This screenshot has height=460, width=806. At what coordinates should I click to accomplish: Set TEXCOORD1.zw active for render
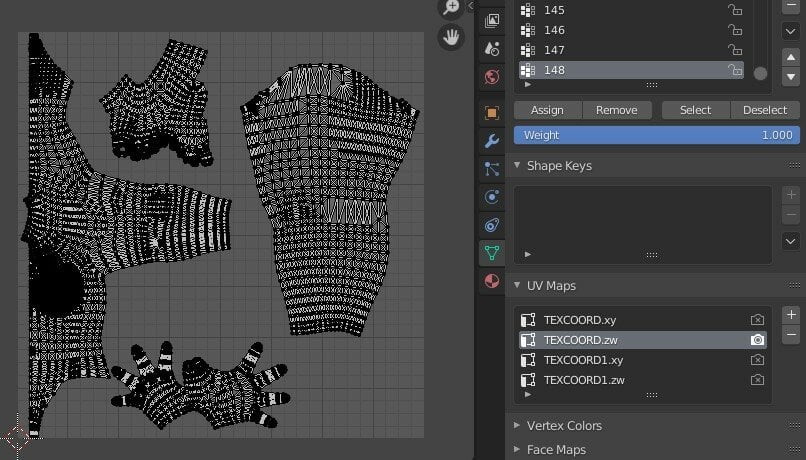tap(757, 380)
